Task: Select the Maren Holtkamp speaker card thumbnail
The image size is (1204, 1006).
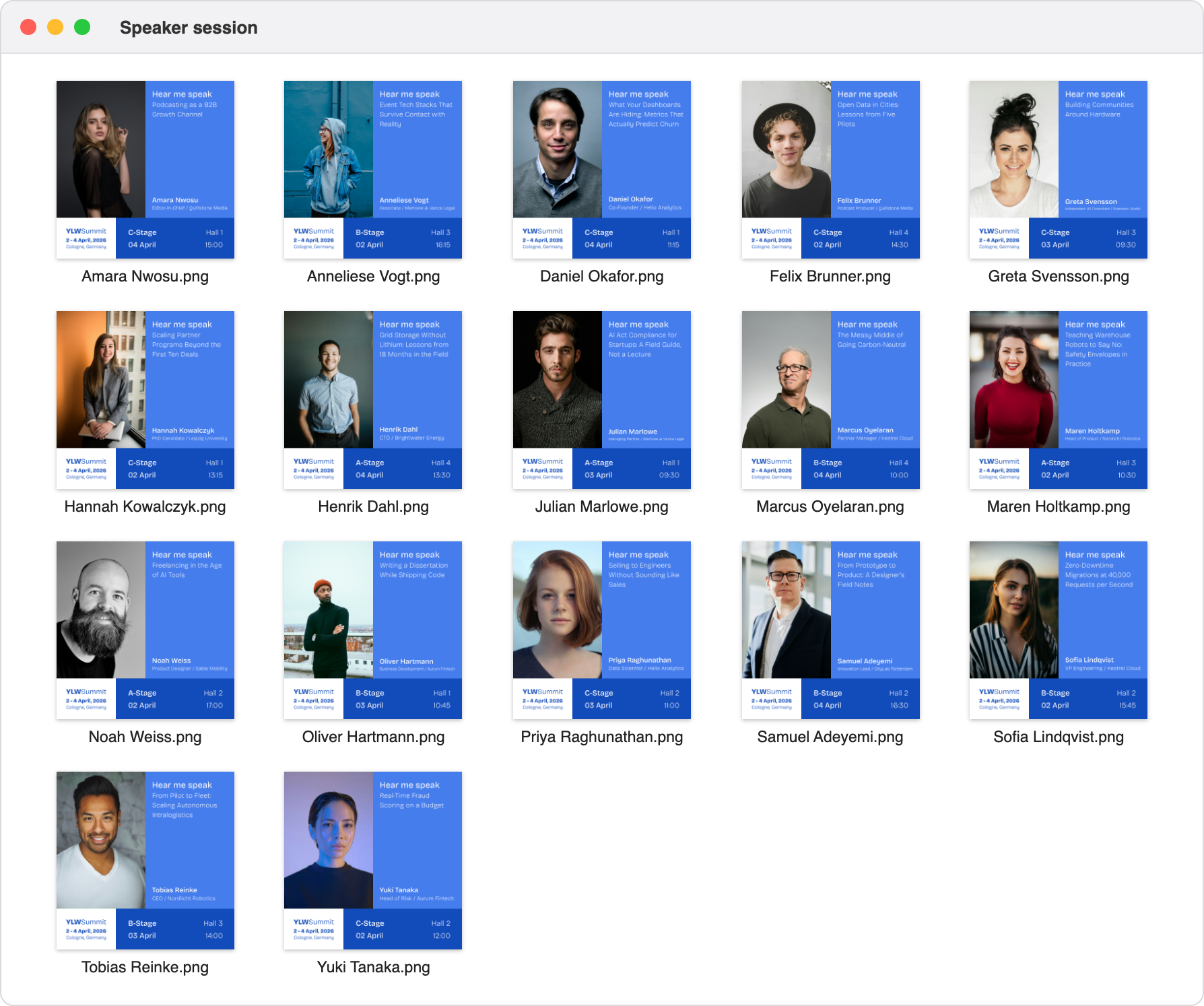Action: tap(1059, 400)
